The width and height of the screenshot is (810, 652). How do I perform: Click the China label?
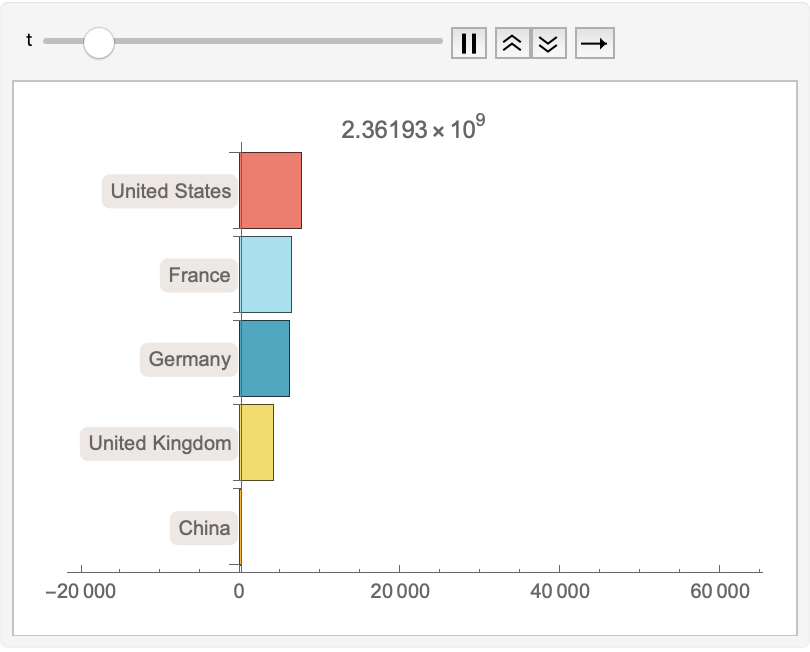(203, 527)
